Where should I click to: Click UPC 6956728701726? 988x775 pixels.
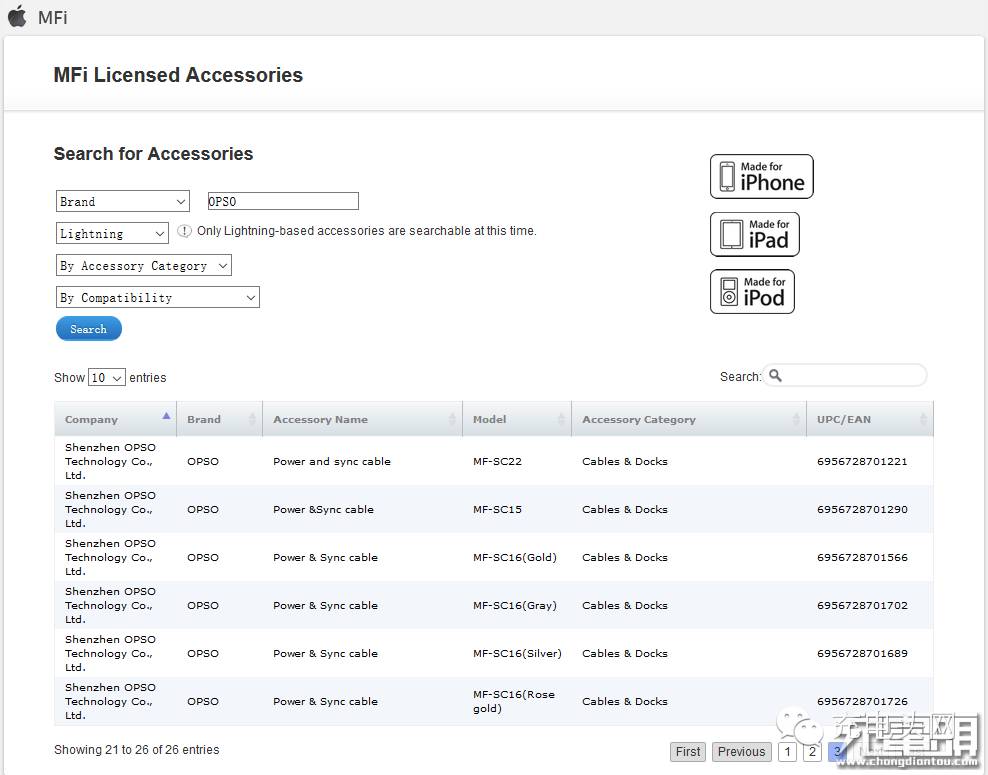pos(862,701)
